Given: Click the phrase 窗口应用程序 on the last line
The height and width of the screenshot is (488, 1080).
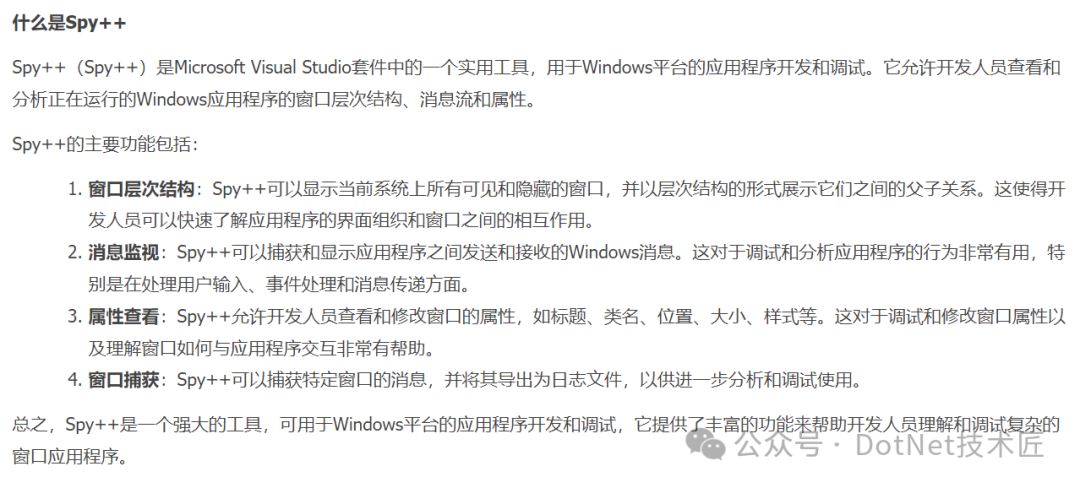Looking at the screenshot, I should click(x=65, y=457).
